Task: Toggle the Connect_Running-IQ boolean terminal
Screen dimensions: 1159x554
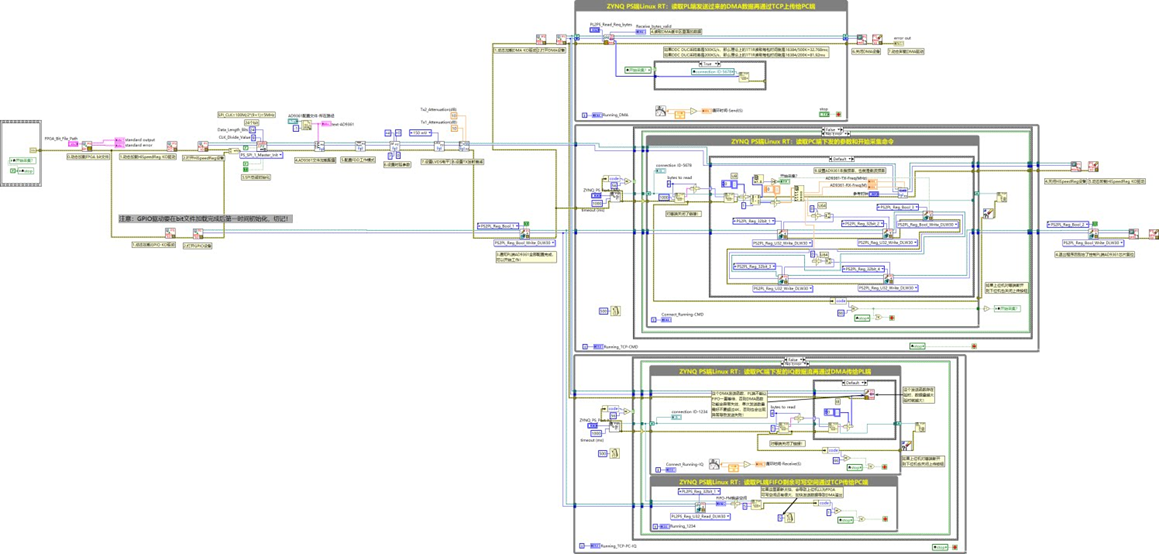Action: pyautogui.click(x=670, y=470)
